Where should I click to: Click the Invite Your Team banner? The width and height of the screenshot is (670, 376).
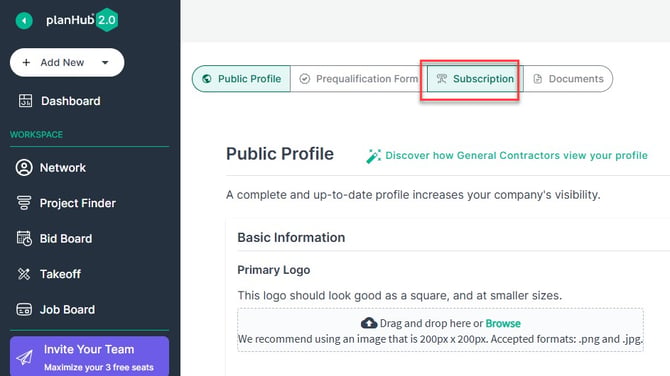coord(89,356)
